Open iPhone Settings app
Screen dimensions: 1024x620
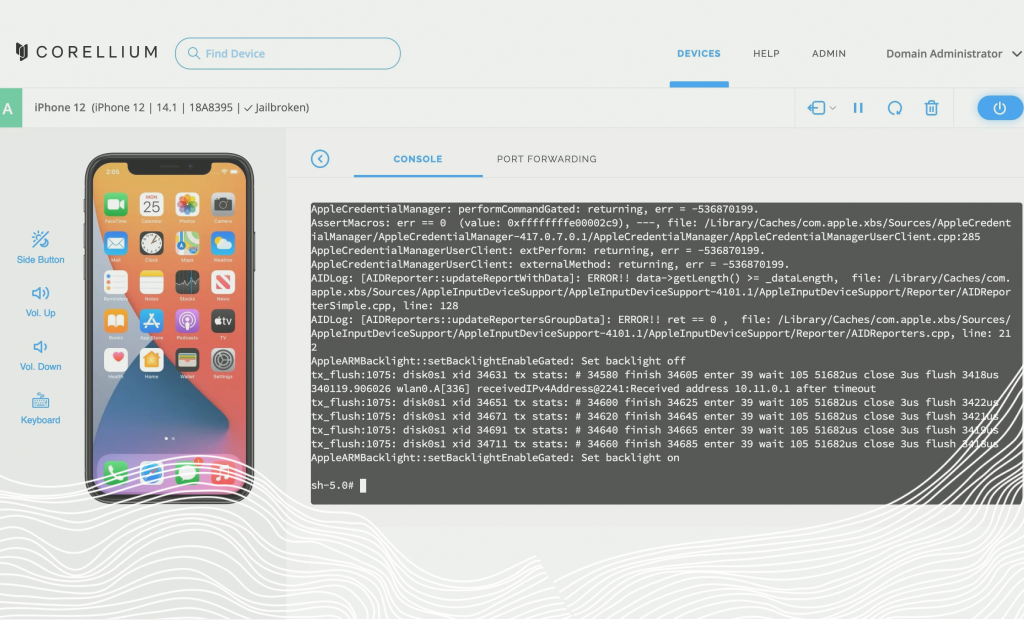coord(223,359)
